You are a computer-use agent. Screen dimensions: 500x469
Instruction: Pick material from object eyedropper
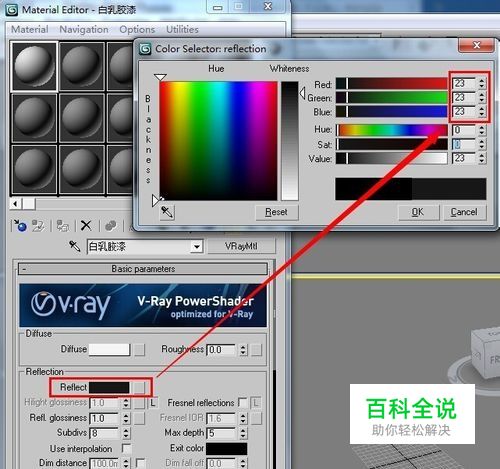click(75, 246)
